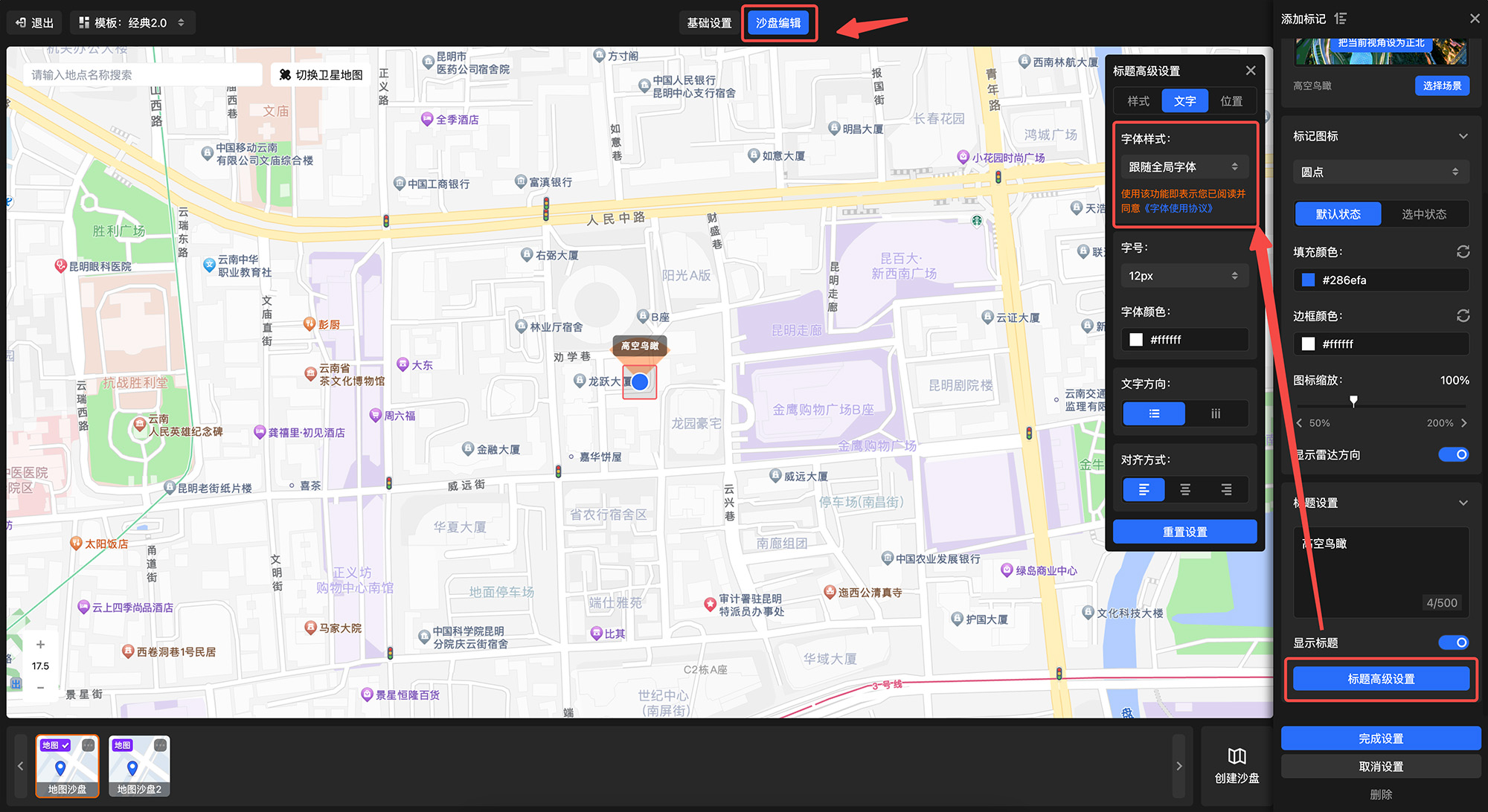
Task: Reset the fill color with refresh icon
Action: click(x=1463, y=252)
